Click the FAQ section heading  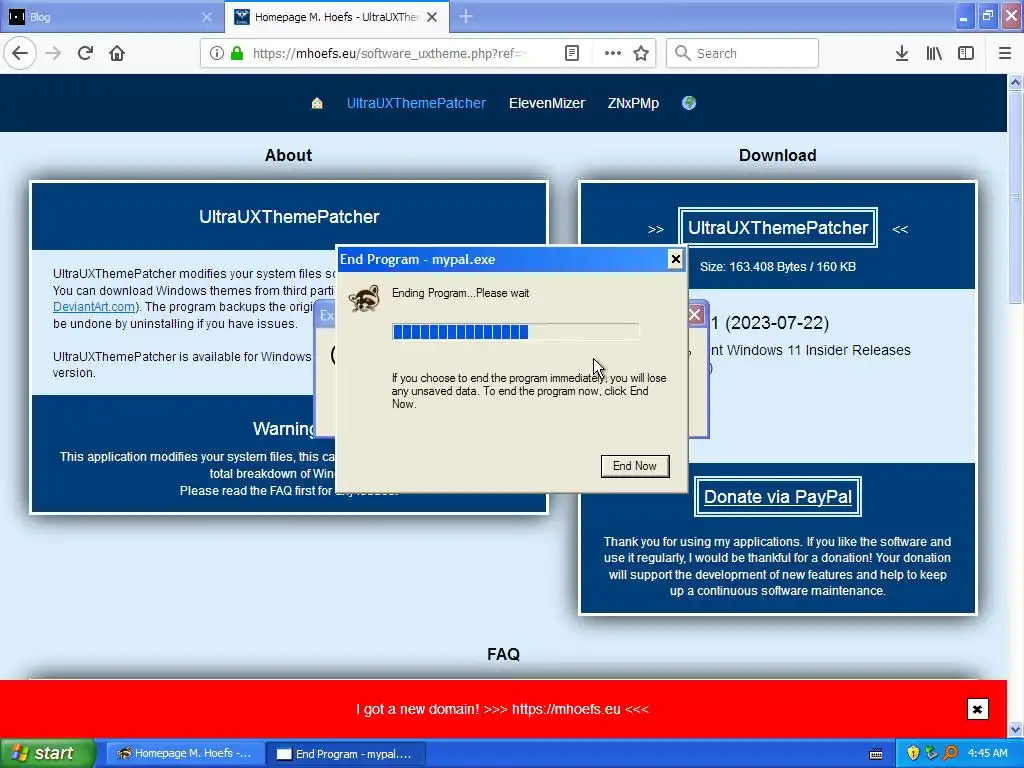pos(504,654)
